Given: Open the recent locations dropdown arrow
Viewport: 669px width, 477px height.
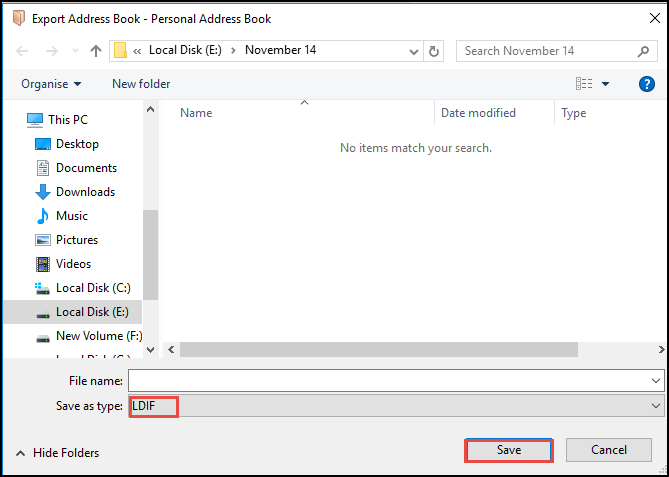Looking at the screenshot, I should (x=76, y=51).
